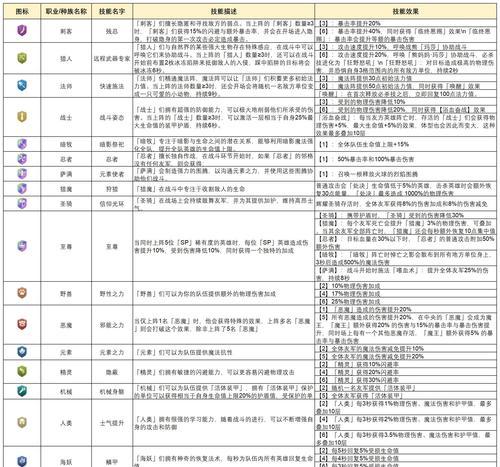This screenshot has width=500, height=467.
Task: Click the purple 刺客 class shield icon
Action: [22, 30]
